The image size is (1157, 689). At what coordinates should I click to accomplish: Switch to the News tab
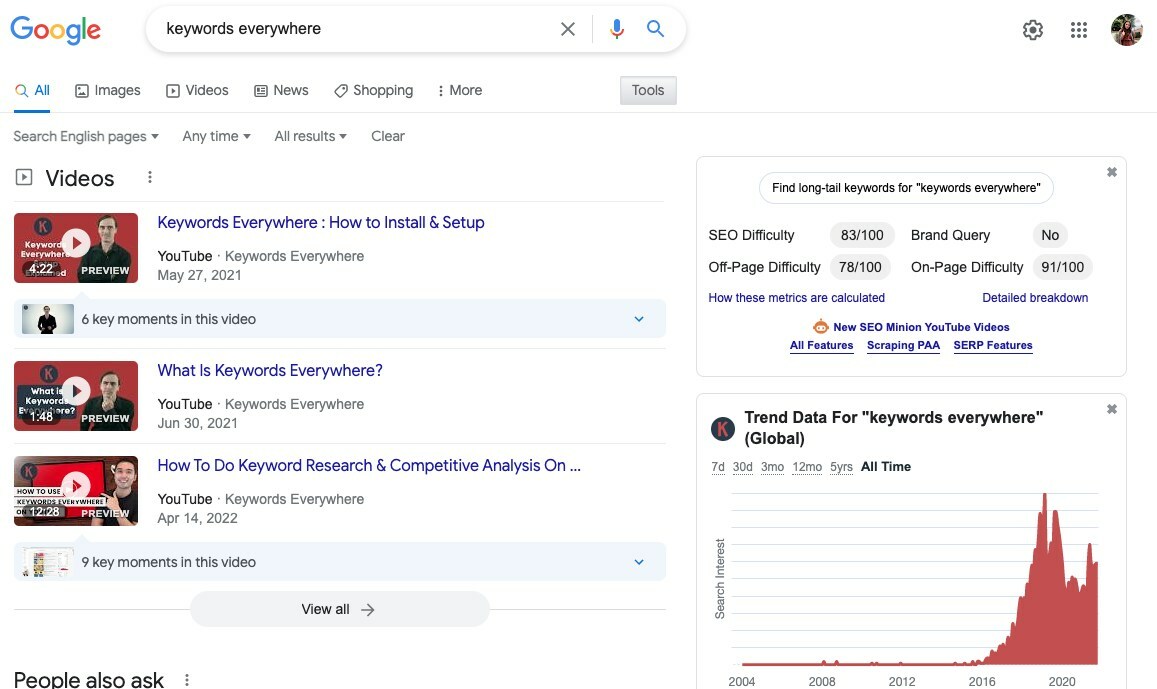pos(281,90)
